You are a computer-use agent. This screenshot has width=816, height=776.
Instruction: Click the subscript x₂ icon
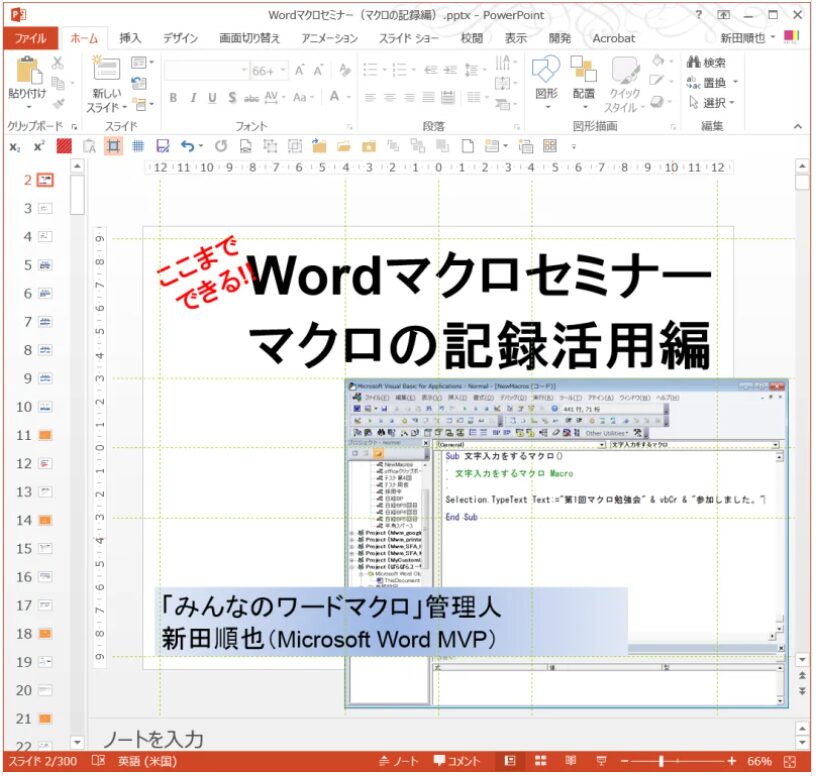tap(15, 146)
